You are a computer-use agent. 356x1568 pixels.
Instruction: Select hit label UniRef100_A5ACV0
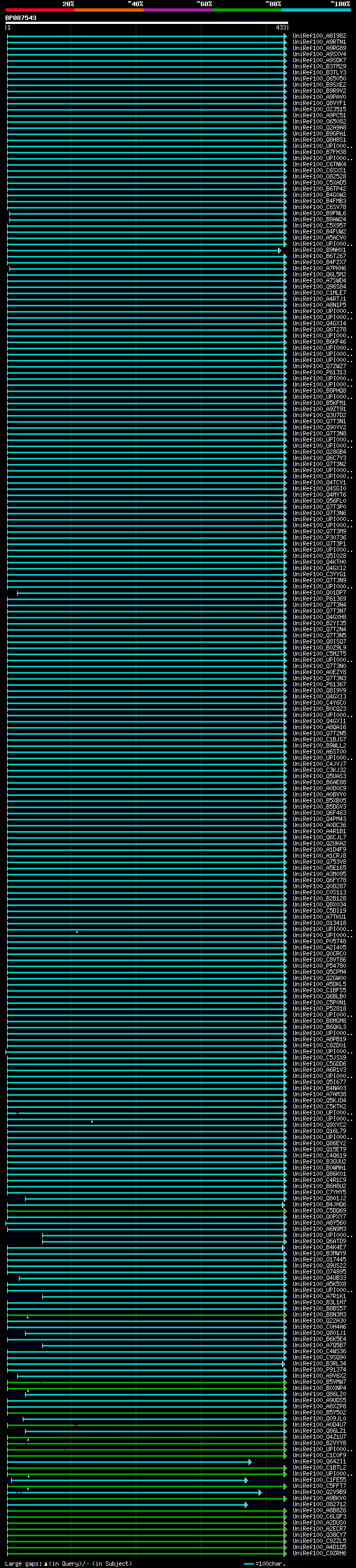319,238
